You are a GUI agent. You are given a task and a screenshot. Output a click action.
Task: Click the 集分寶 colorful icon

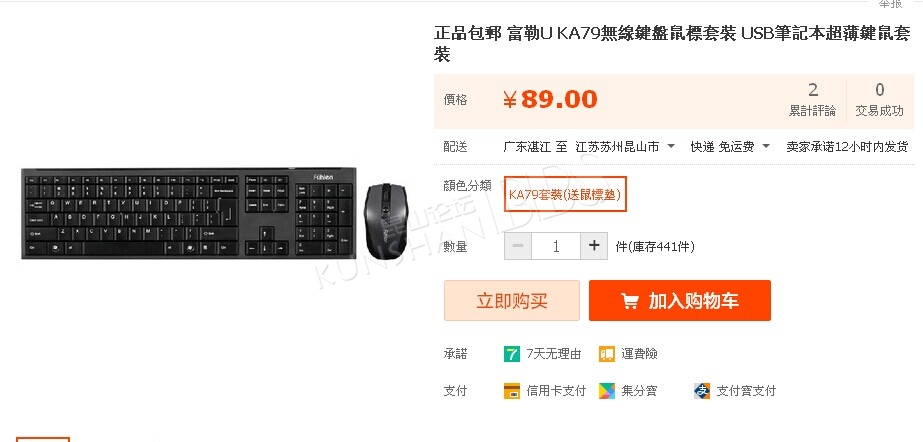(x=607, y=391)
